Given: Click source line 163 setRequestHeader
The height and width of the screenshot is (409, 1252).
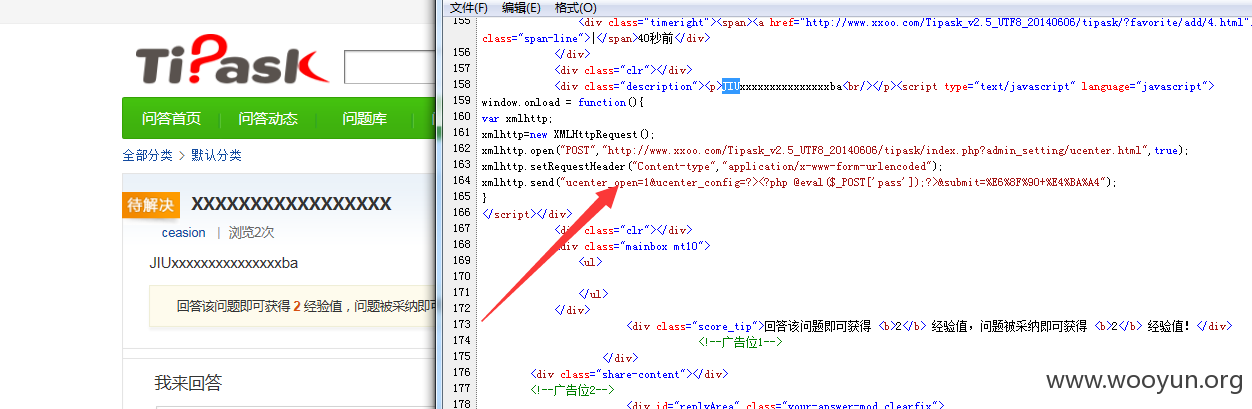Looking at the screenshot, I should point(712,166).
